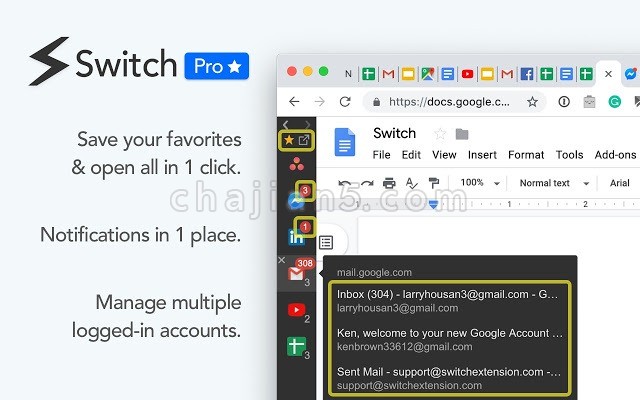This screenshot has width=640, height=400.
Task: Open Ken's welcome Google Account entry
Action: coord(450,340)
